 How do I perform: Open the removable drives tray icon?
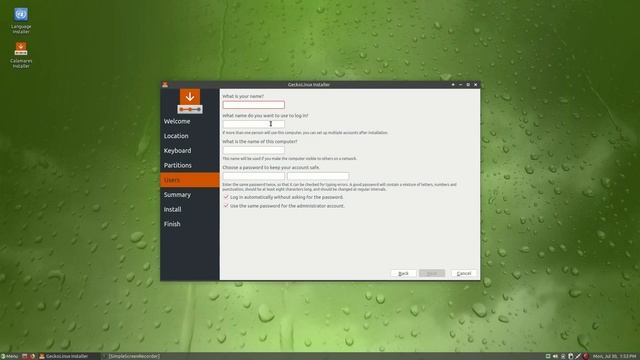(571, 356)
